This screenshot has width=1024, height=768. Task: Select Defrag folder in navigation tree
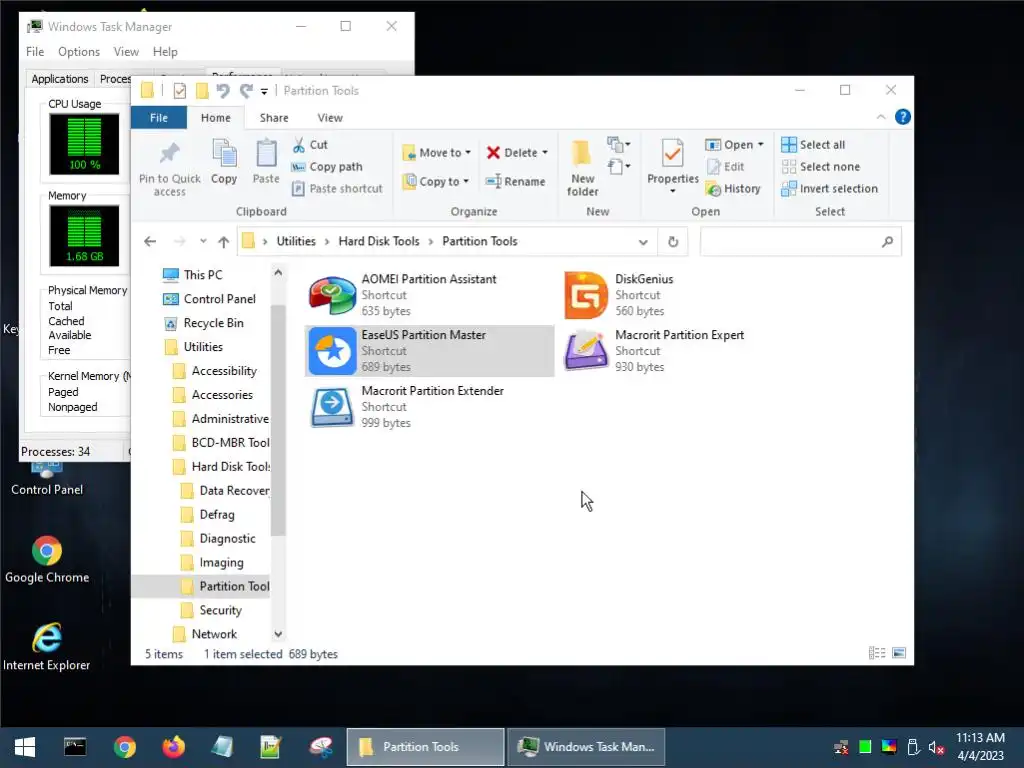point(217,515)
